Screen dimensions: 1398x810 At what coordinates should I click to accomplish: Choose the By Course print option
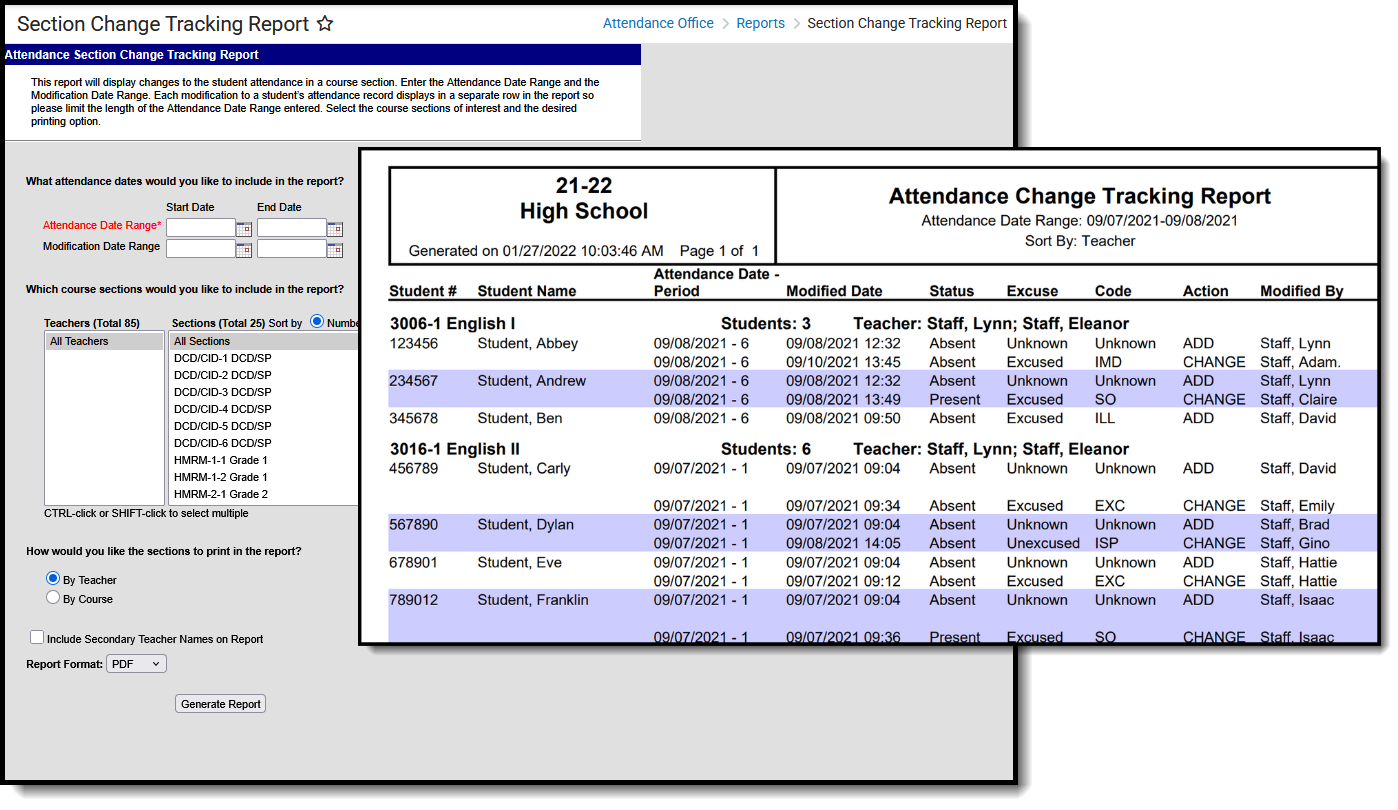click(53, 598)
